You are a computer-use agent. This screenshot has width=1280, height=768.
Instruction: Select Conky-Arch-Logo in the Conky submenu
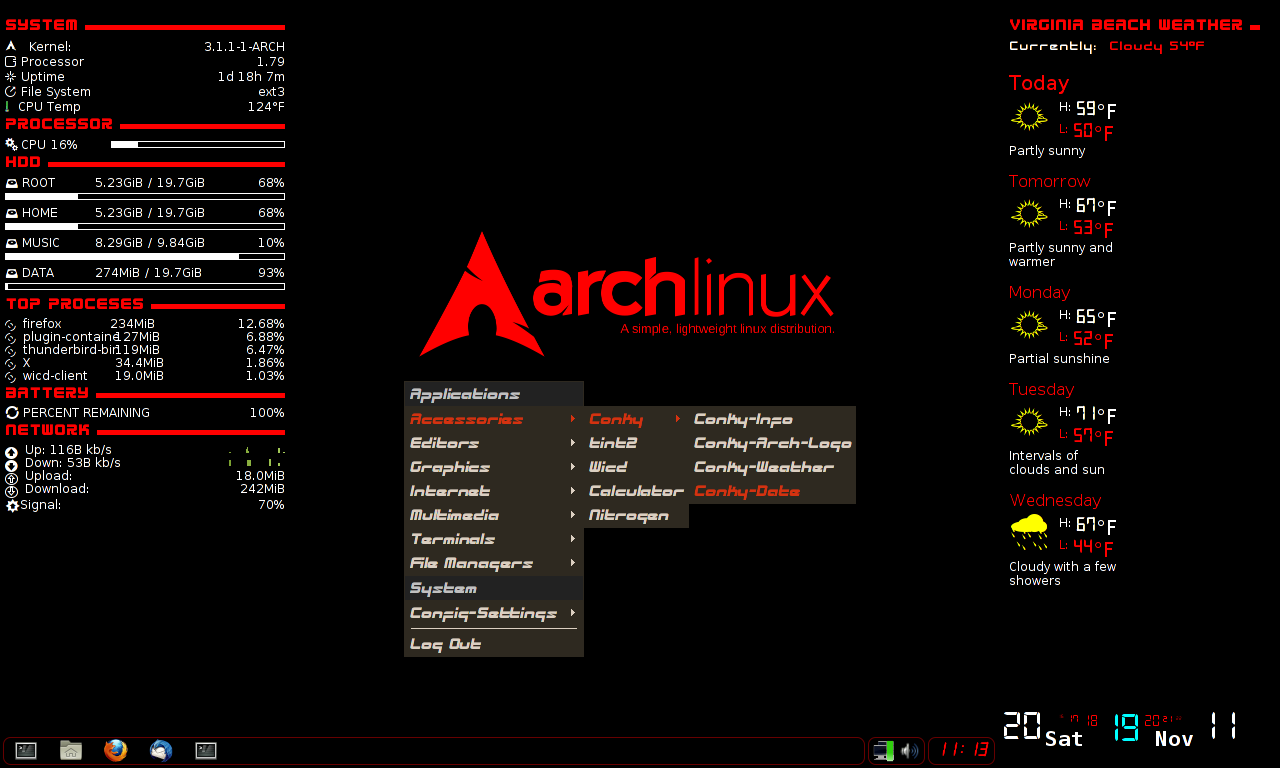click(772, 443)
